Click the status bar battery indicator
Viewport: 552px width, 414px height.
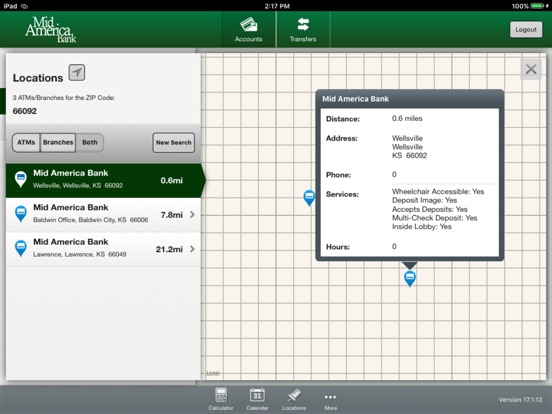[x=537, y=6]
